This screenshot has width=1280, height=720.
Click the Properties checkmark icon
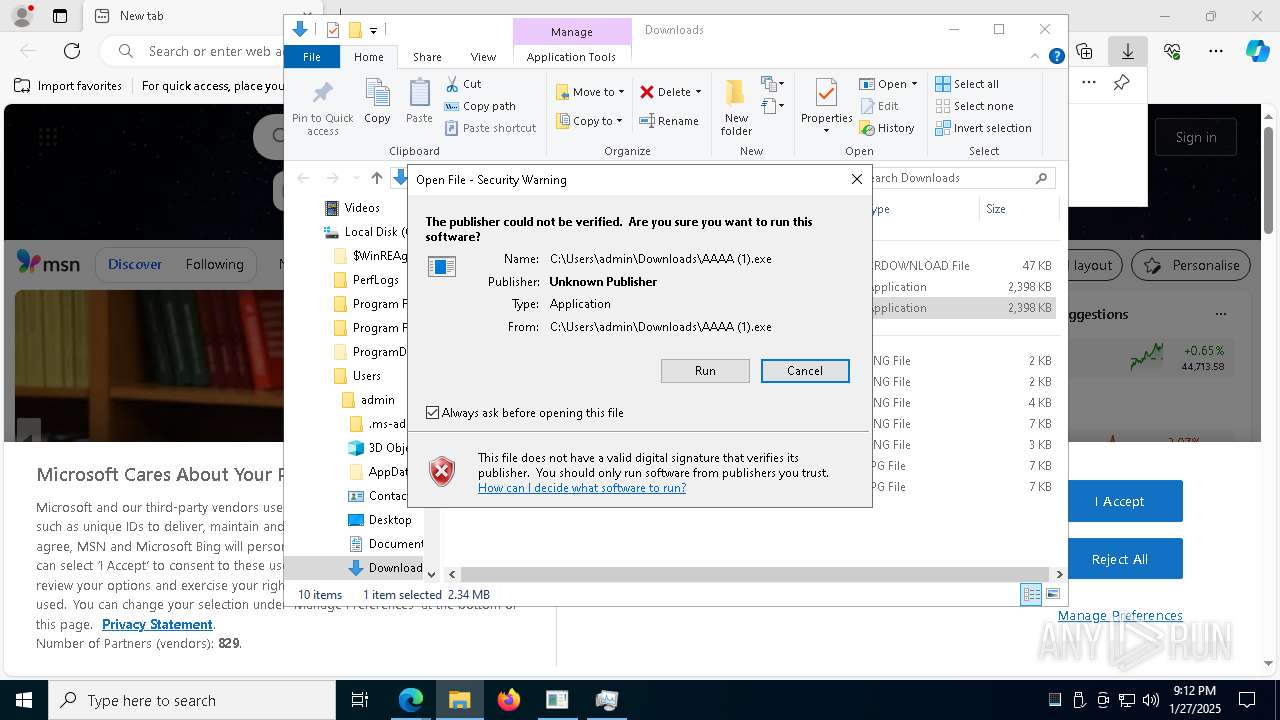826,94
